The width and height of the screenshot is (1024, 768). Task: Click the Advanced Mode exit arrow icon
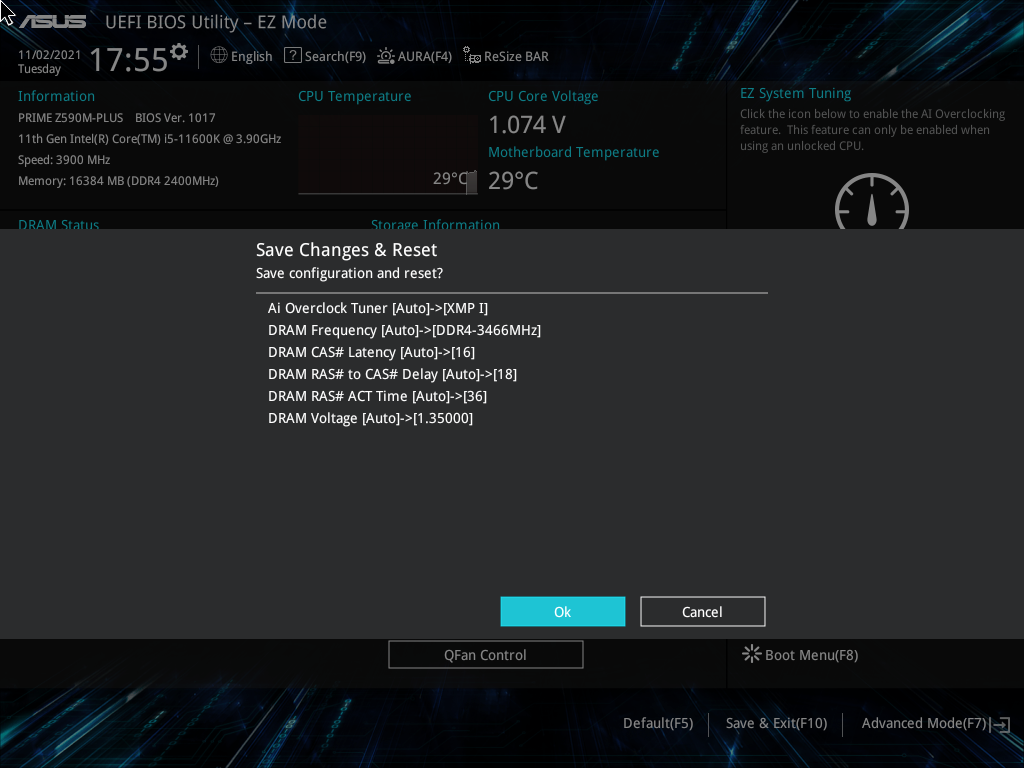click(x=1001, y=724)
